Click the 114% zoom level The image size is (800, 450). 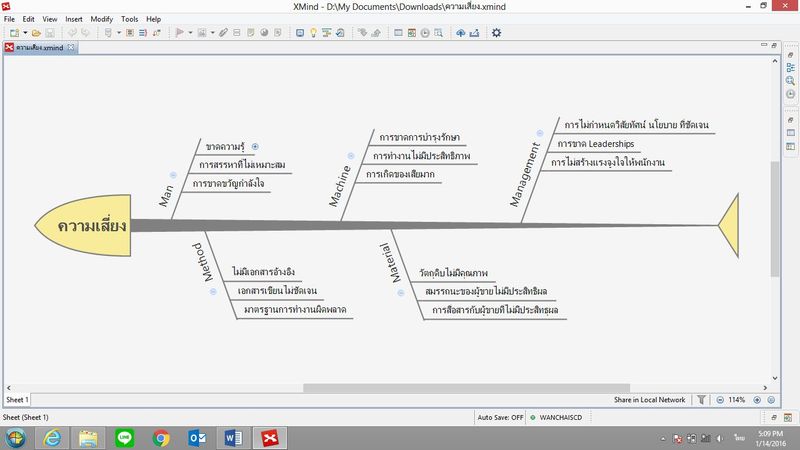pyautogui.click(x=737, y=400)
